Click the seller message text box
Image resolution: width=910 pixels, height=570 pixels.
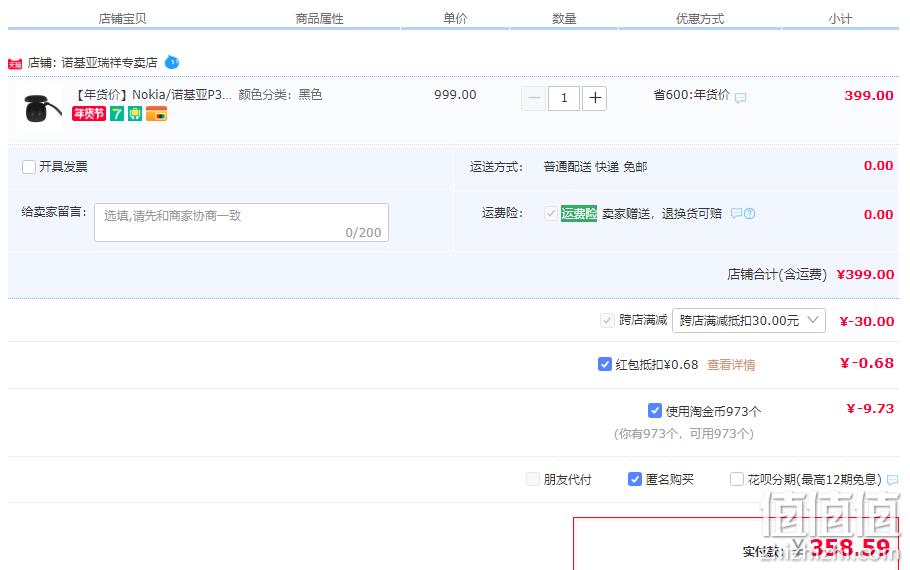click(x=241, y=222)
